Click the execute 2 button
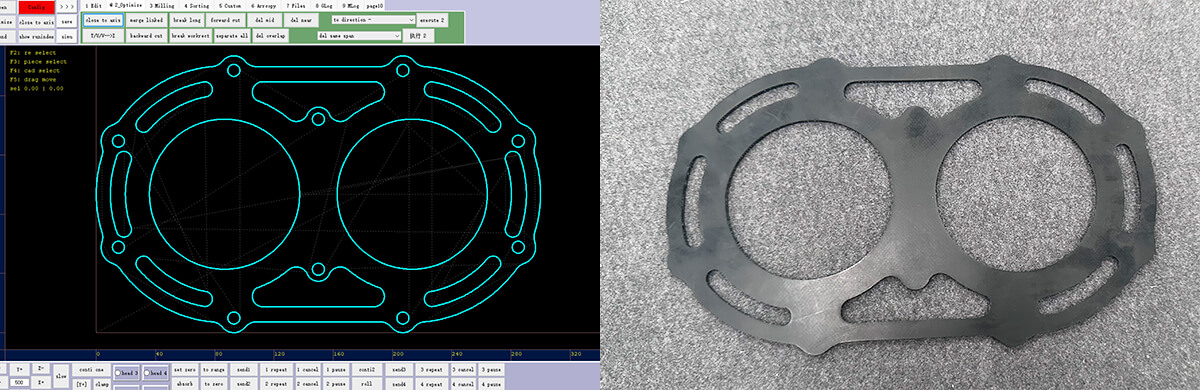This screenshot has height=390, width=1200. [432, 20]
